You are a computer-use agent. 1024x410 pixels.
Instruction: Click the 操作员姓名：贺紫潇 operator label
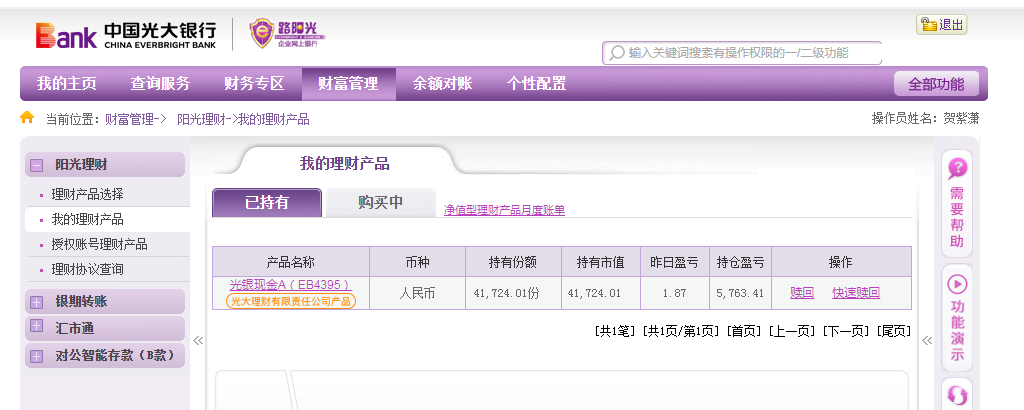[925, 119]
